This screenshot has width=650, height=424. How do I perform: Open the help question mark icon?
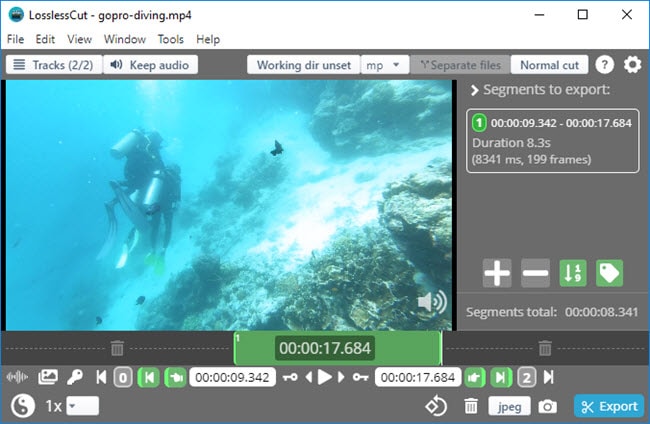(604, 65)
